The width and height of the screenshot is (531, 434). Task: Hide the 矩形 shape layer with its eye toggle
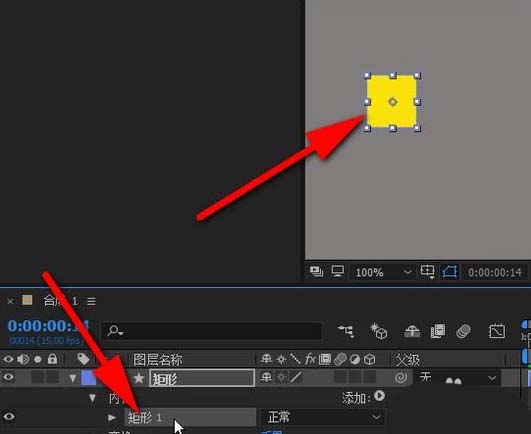[x=8, y=377]
